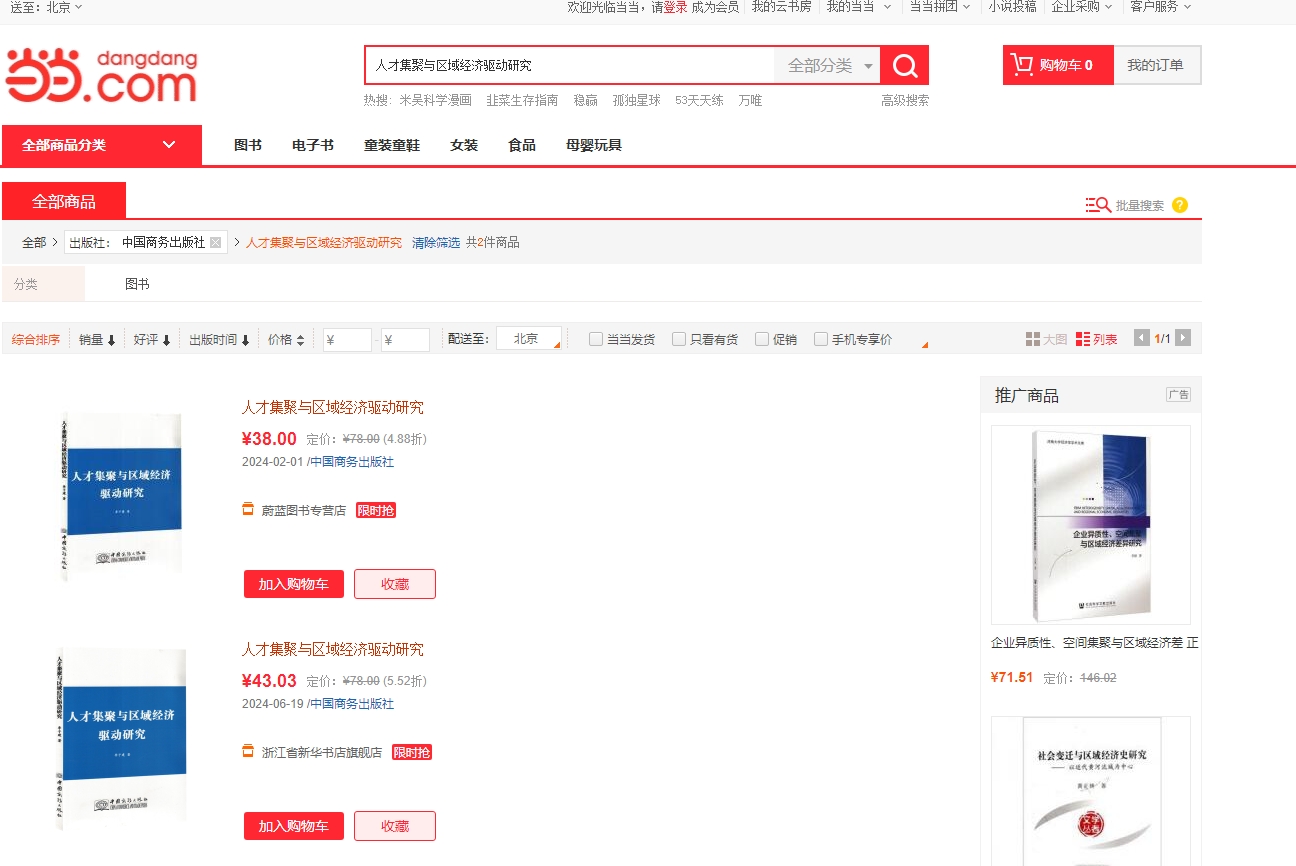Open the 全部分类 search category dropdown
1296x866 pixels.
(827, 66)
